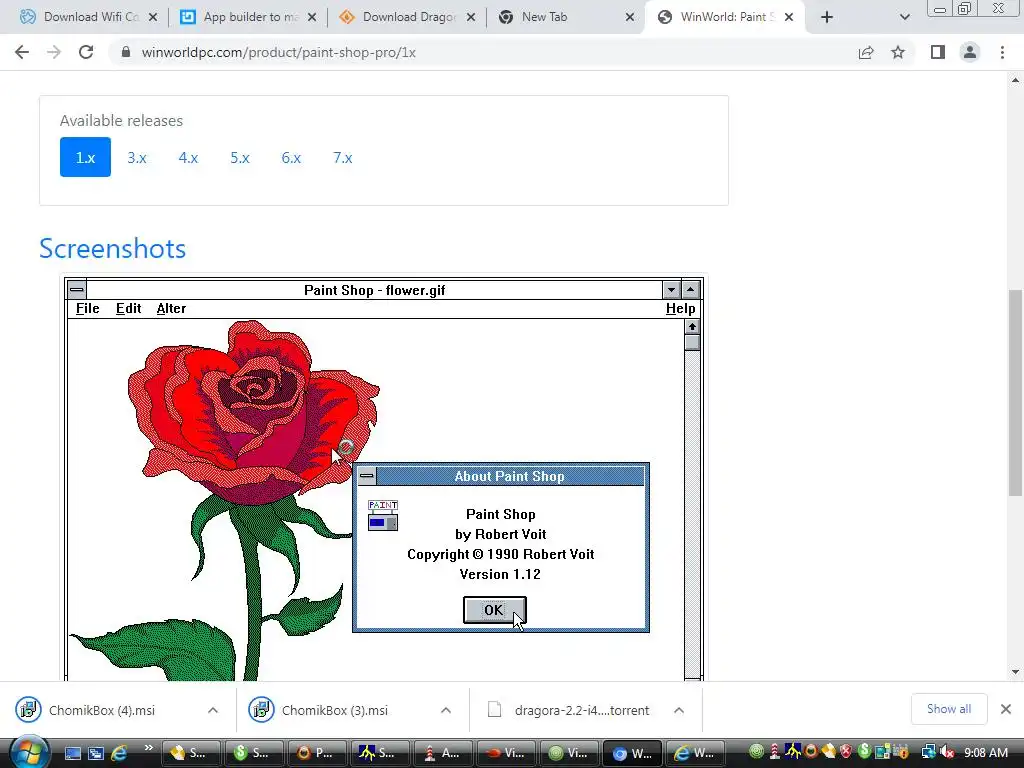Expand the tab search chevron

tap(904, 17)
